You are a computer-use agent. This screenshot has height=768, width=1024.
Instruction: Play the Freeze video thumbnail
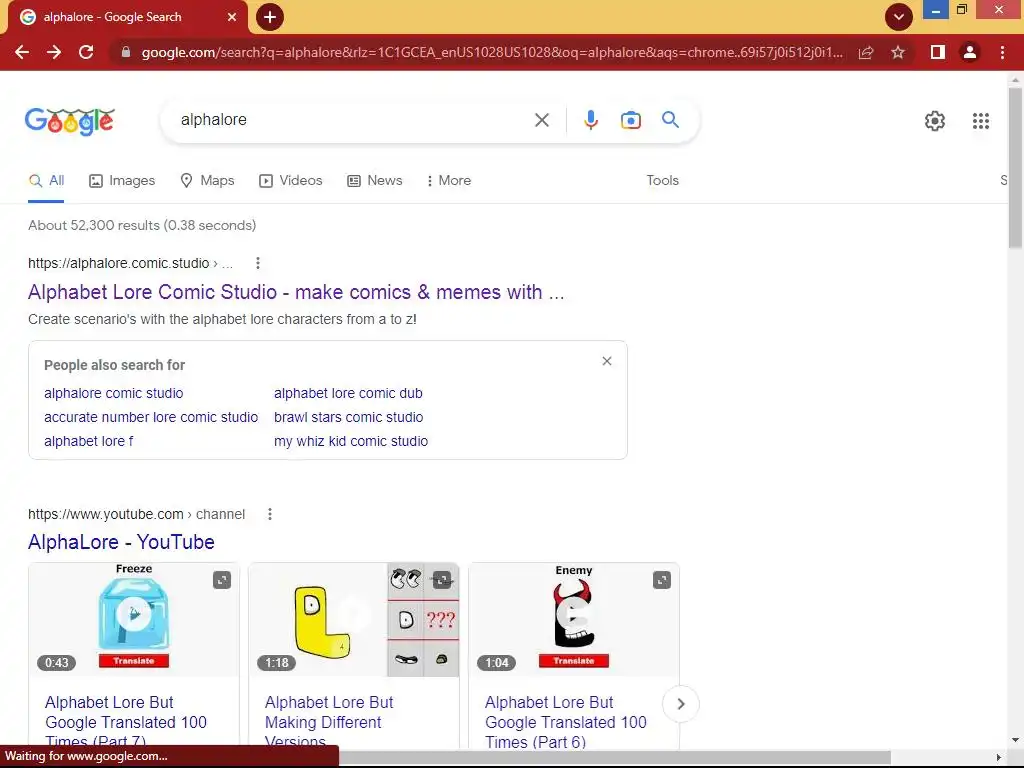coord(134,614)
